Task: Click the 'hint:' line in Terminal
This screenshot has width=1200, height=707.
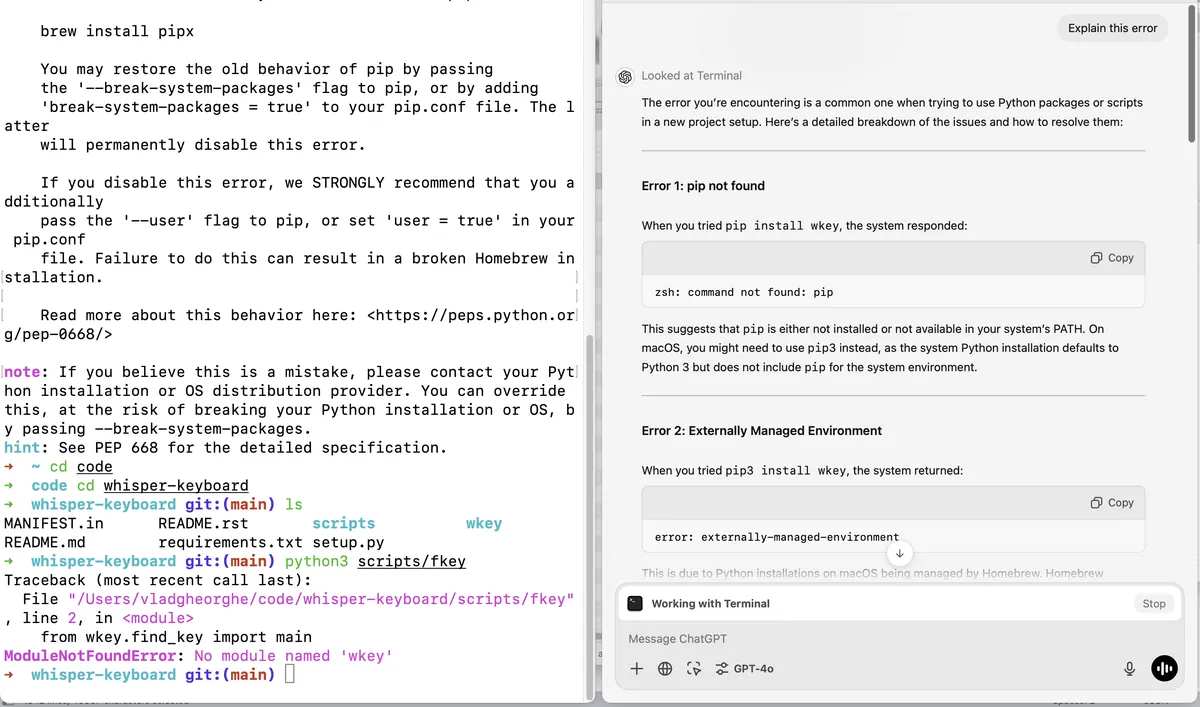Action: click(x=225, y=448)
